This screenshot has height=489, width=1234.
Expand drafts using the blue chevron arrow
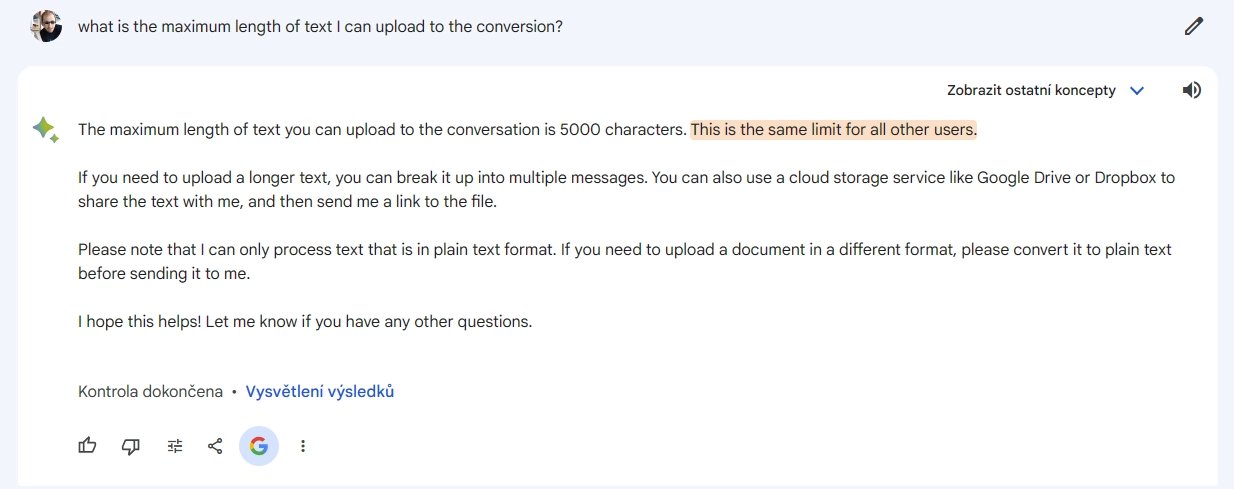coord(1137,91)
